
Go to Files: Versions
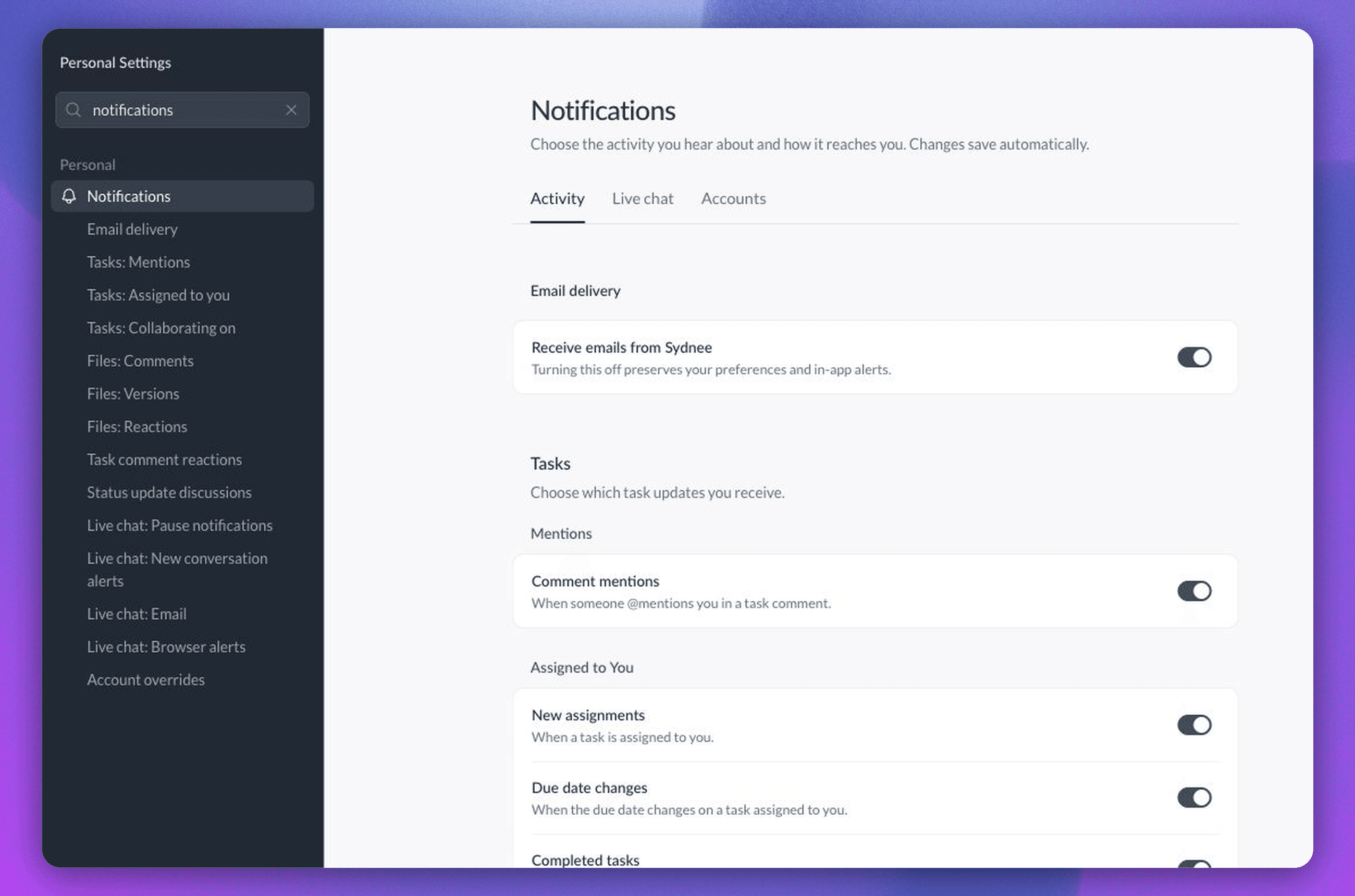click(133, 394)
